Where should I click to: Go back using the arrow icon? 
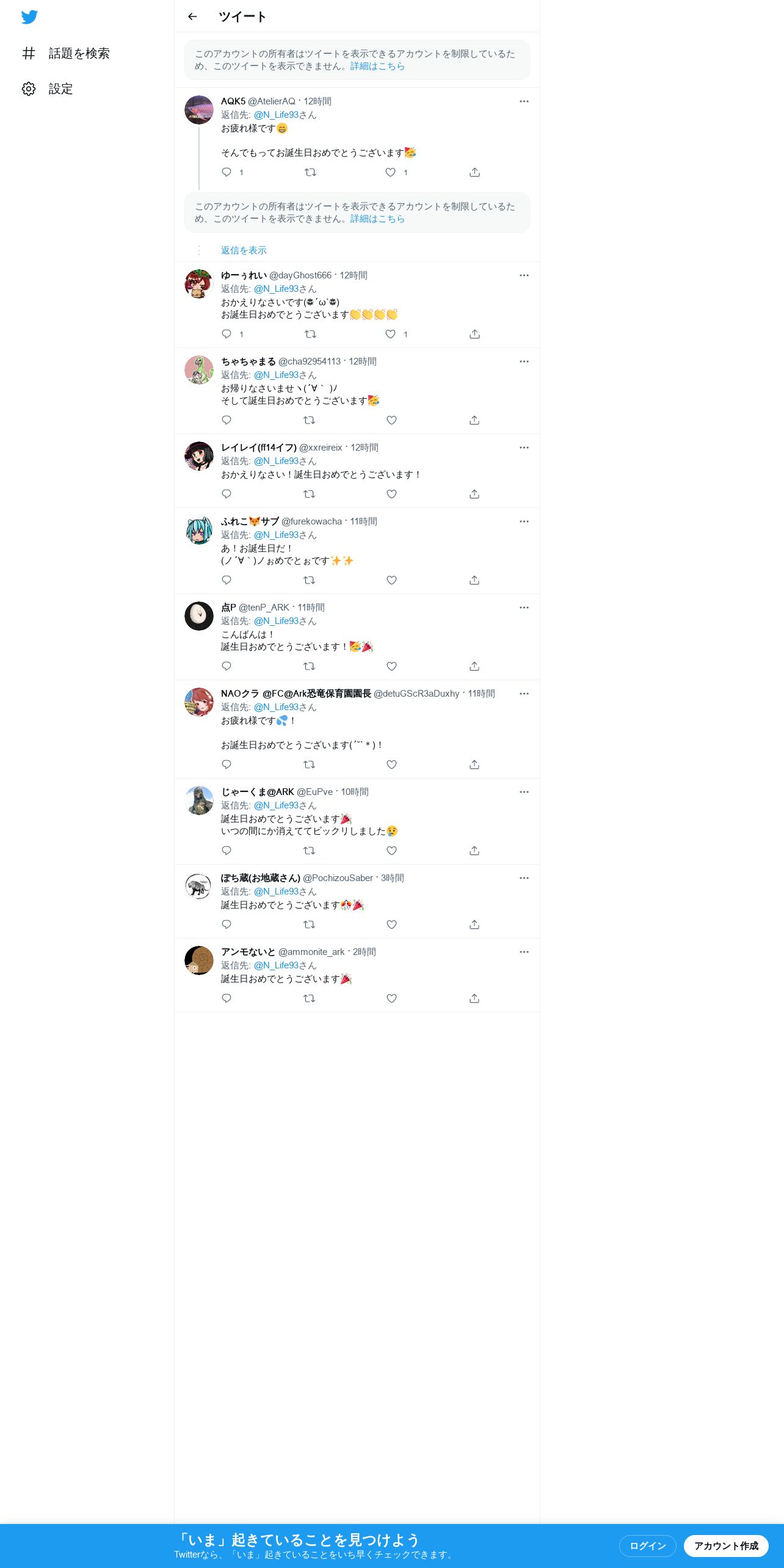click(192, 16)
